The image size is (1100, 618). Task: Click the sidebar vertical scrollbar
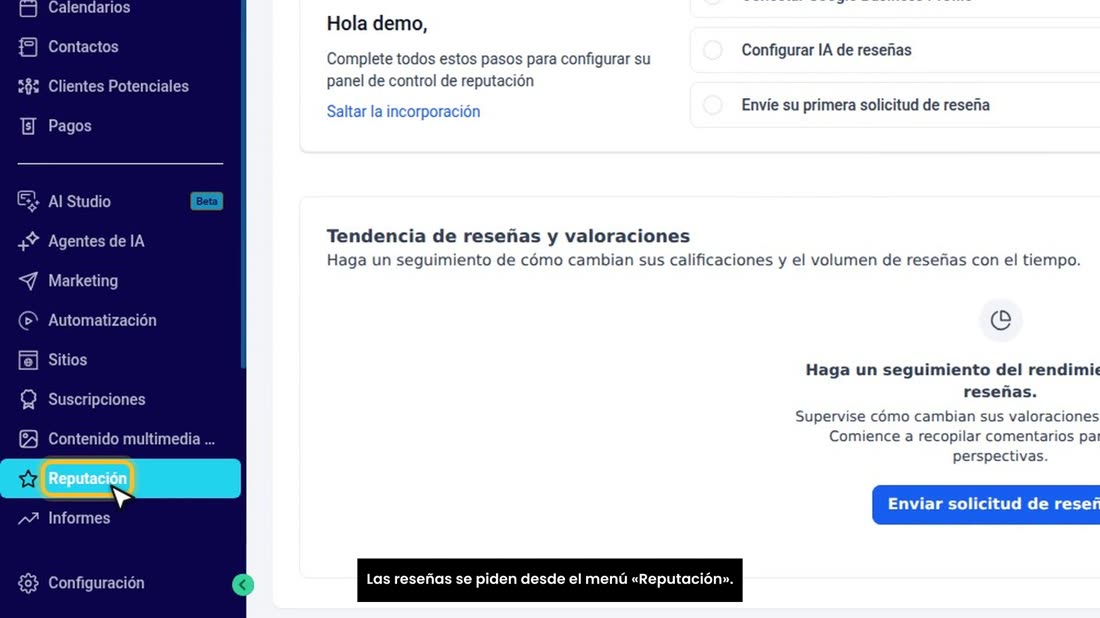pos(243,184)
